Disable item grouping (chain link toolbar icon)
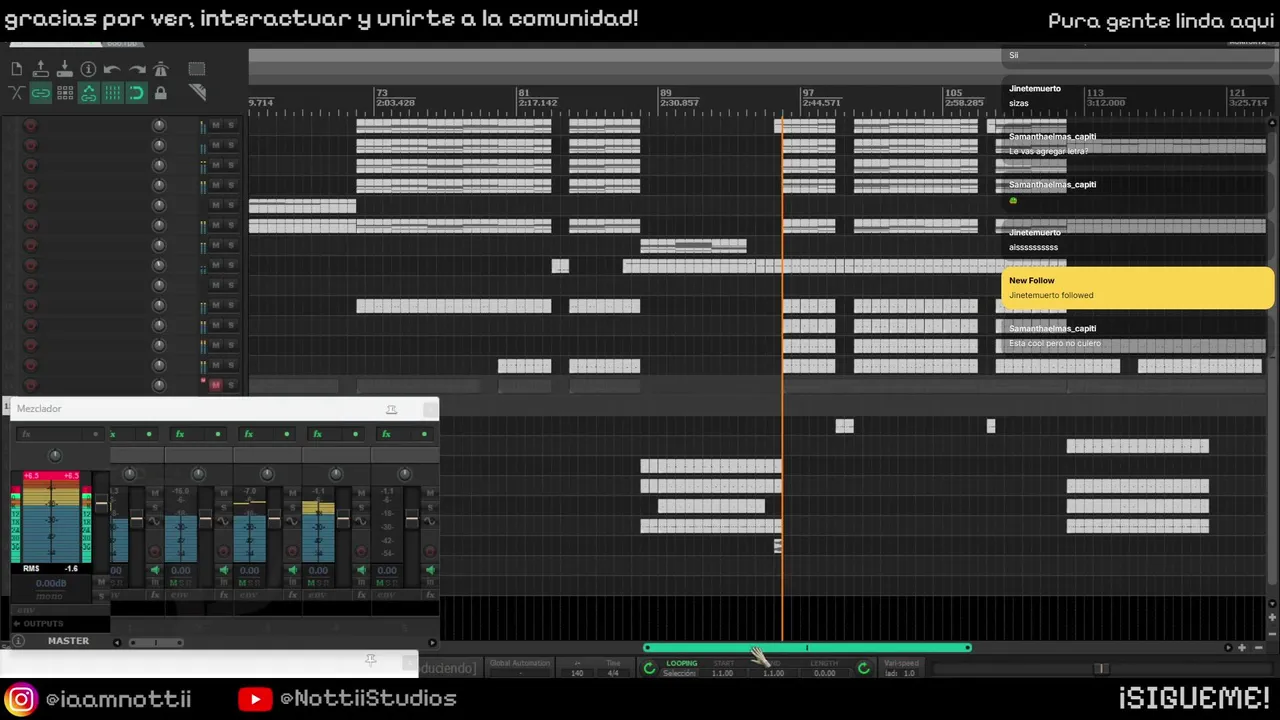1280x720 pixels. pos(41,93)
